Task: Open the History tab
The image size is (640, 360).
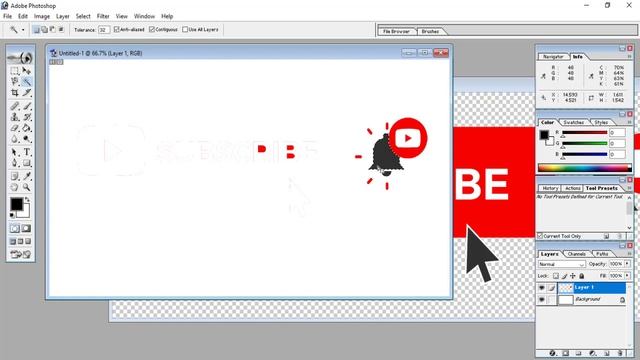Action: point(550,188)
